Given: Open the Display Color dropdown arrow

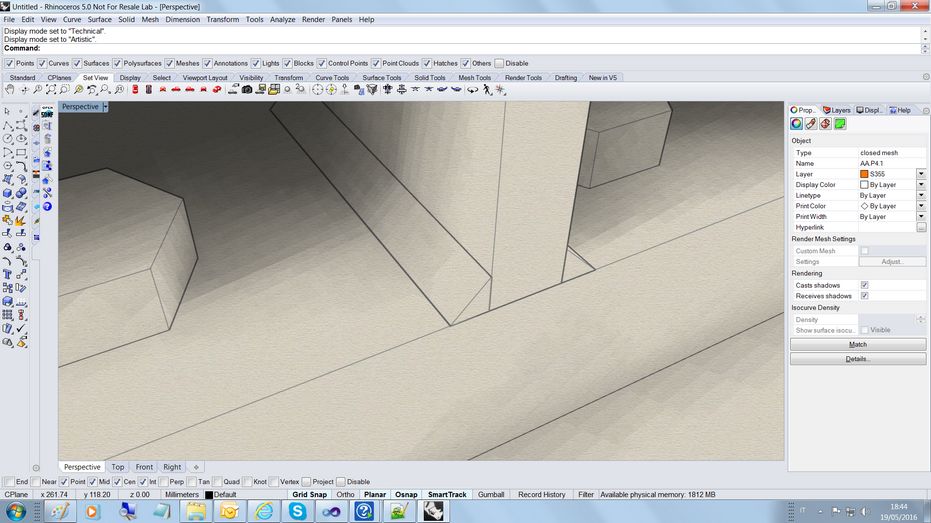Looking at the screenshot, I should pos(921,185).
